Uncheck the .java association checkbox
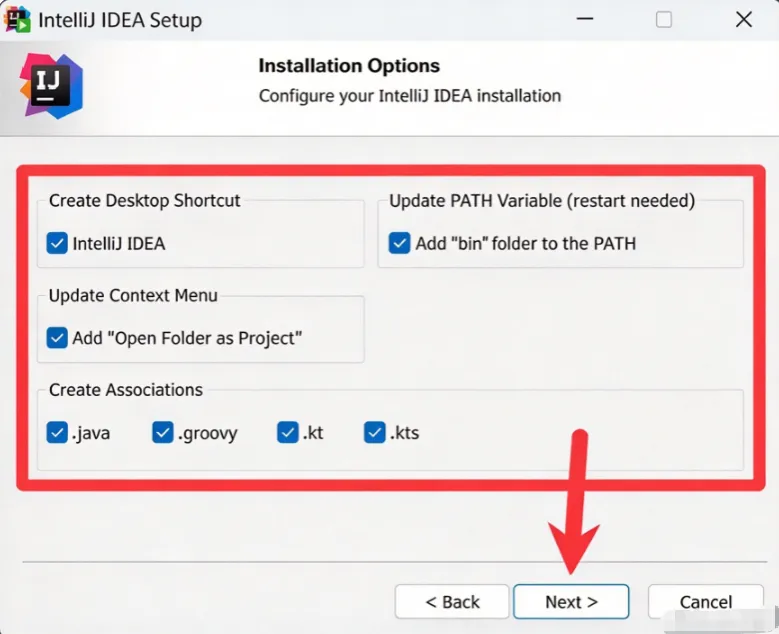Viewport: 779px width, 634px height. click(x=57, y=432)
